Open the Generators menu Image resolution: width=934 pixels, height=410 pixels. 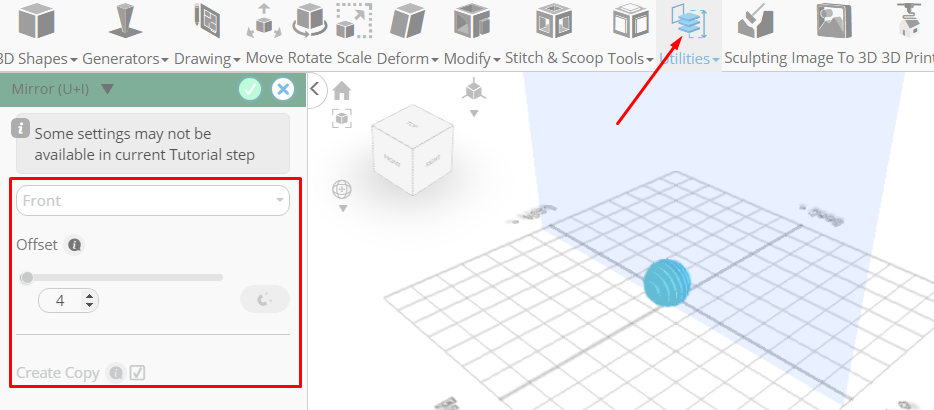(125, 58)
